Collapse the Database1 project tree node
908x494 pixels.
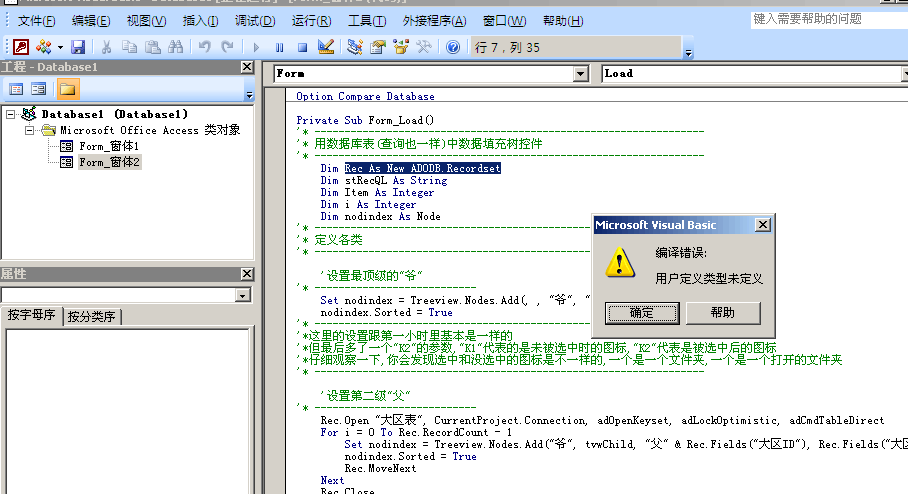point(11,115)
